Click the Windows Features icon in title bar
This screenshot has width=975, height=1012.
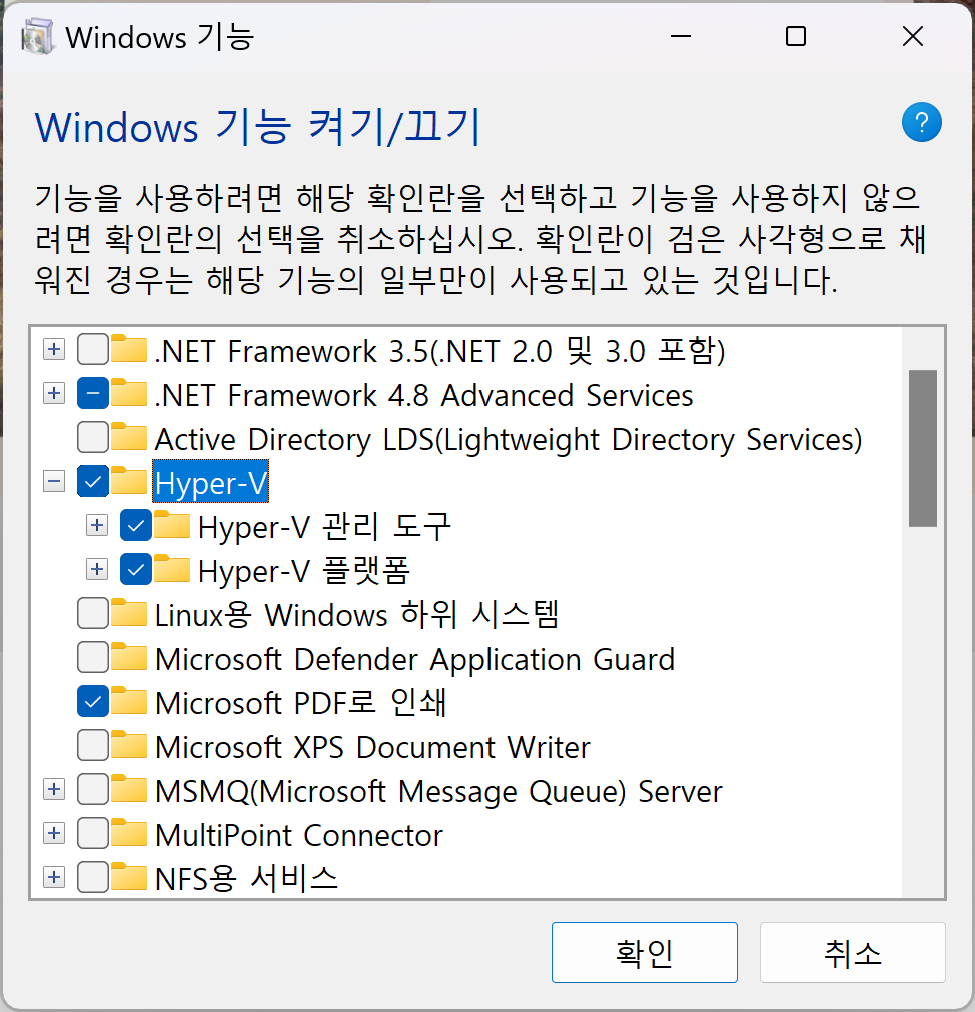[x=37, y=36]
